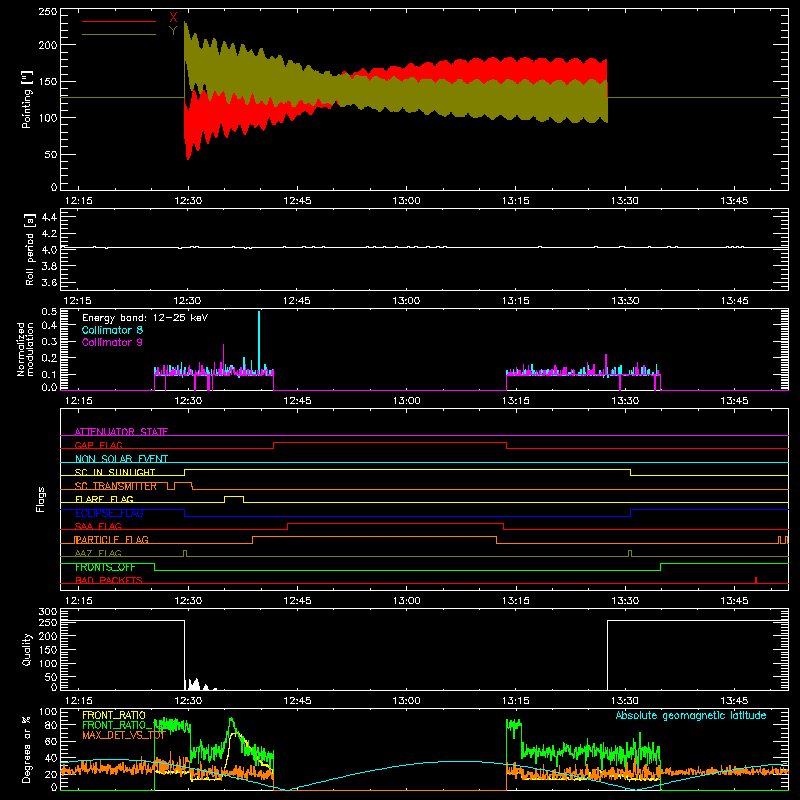Click the tall cyan Collimator 8 spike
Viewport: 800px width, 800px height.
pyautogui.click(x=259, y=339)
